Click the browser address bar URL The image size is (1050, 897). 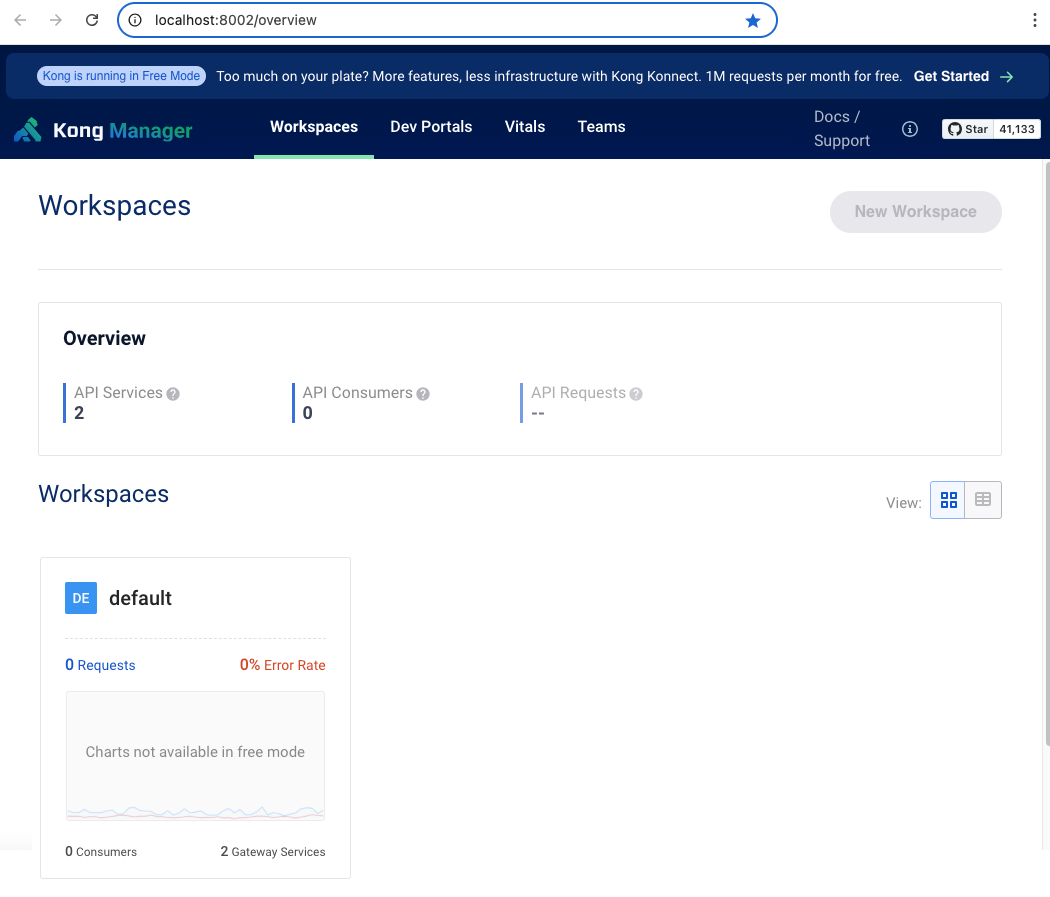coord(400,20)
